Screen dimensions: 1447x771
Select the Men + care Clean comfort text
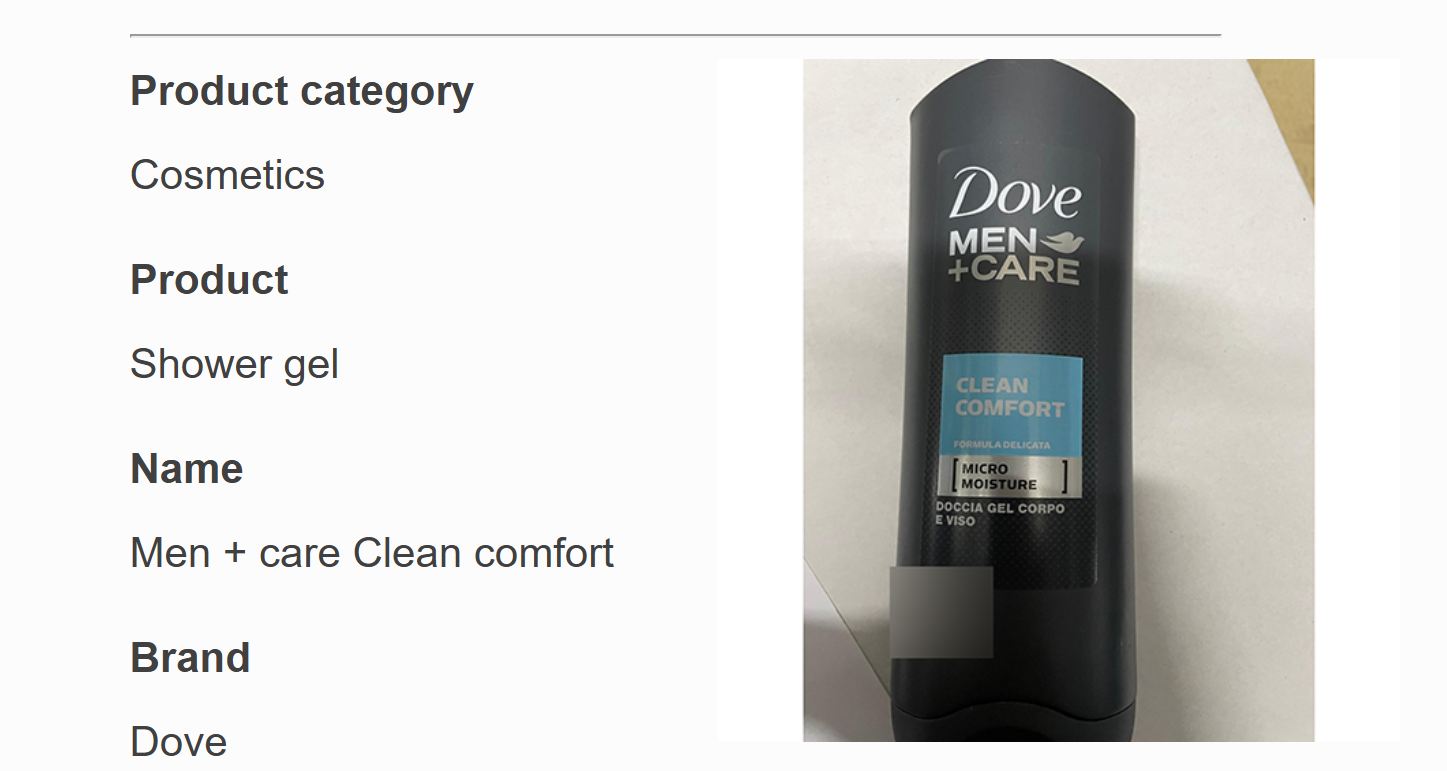click(372, 553)
